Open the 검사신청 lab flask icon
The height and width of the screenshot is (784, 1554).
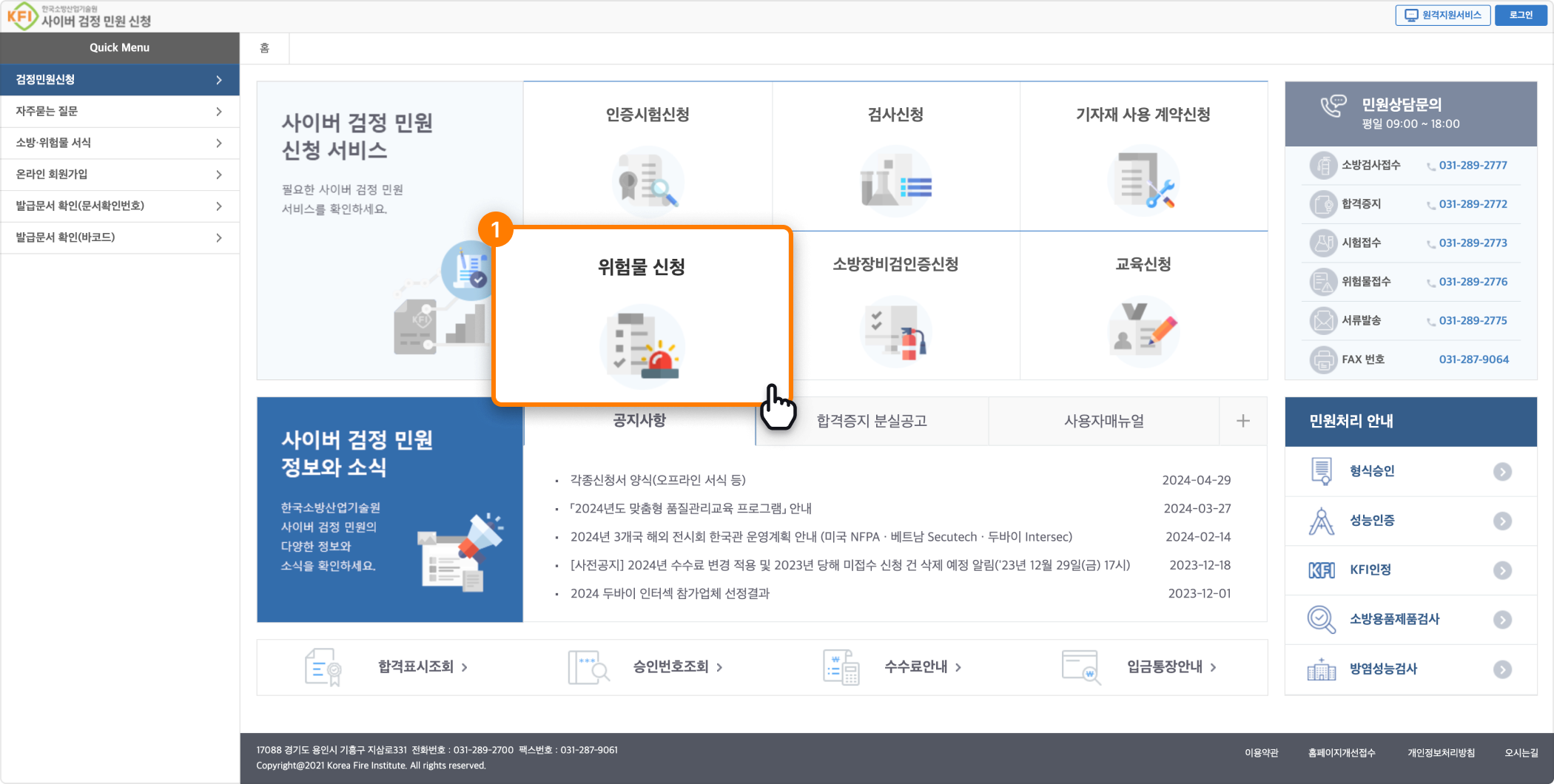(x=895, y=181)
